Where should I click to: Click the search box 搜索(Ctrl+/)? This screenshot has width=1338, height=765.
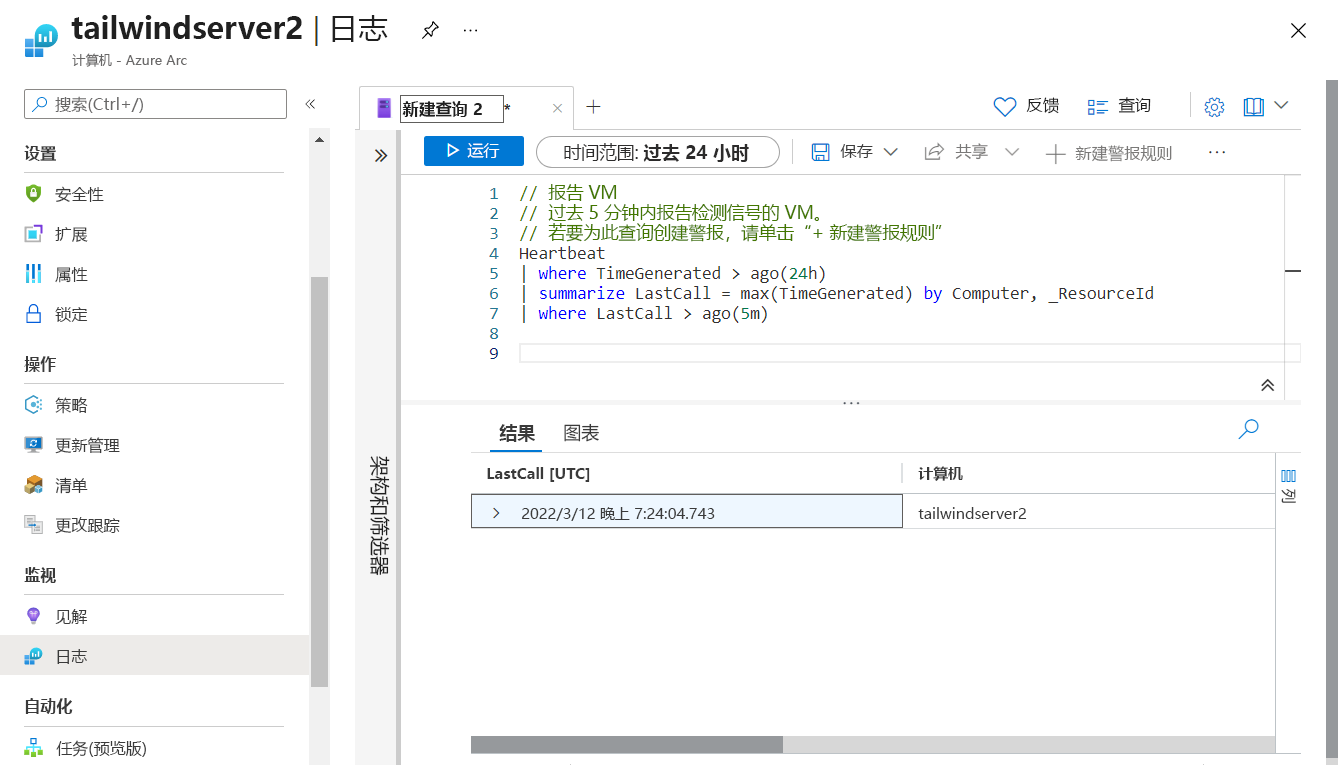(155, 104)
